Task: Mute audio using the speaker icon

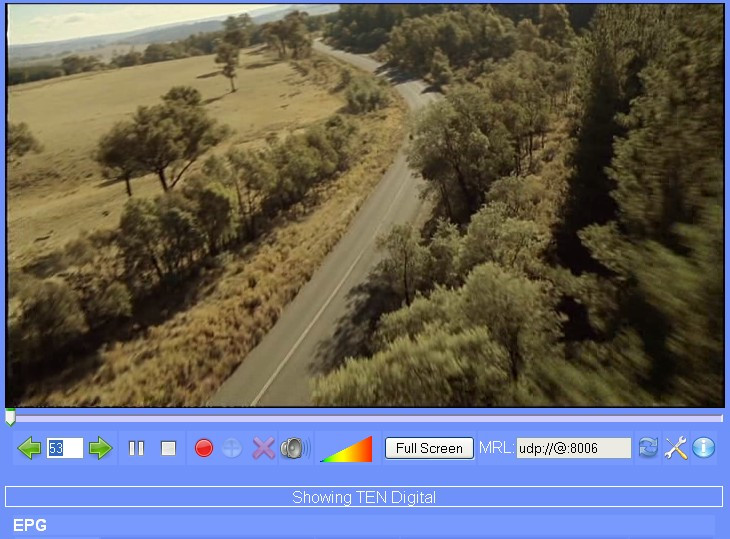Action: coord(295,448)
